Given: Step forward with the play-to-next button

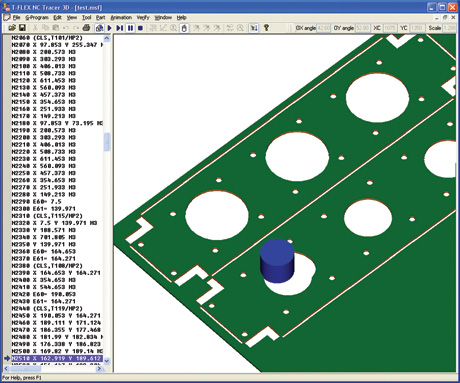Looking at the screenshot, I should [x=119, y=28].
